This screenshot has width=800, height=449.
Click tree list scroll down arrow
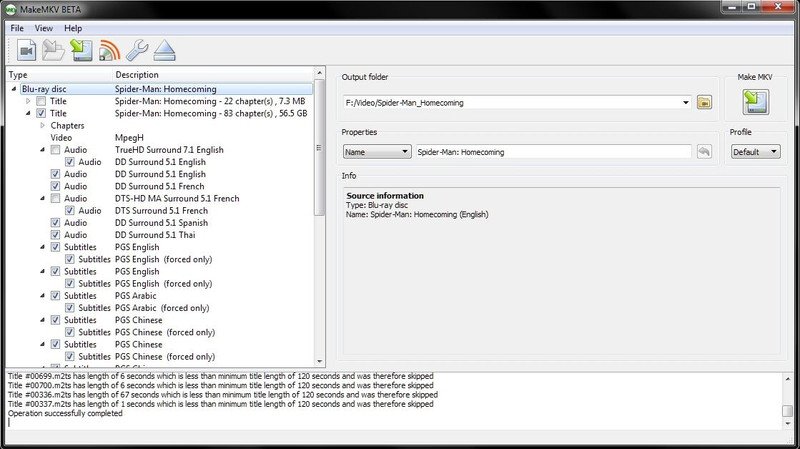(319, 361)
